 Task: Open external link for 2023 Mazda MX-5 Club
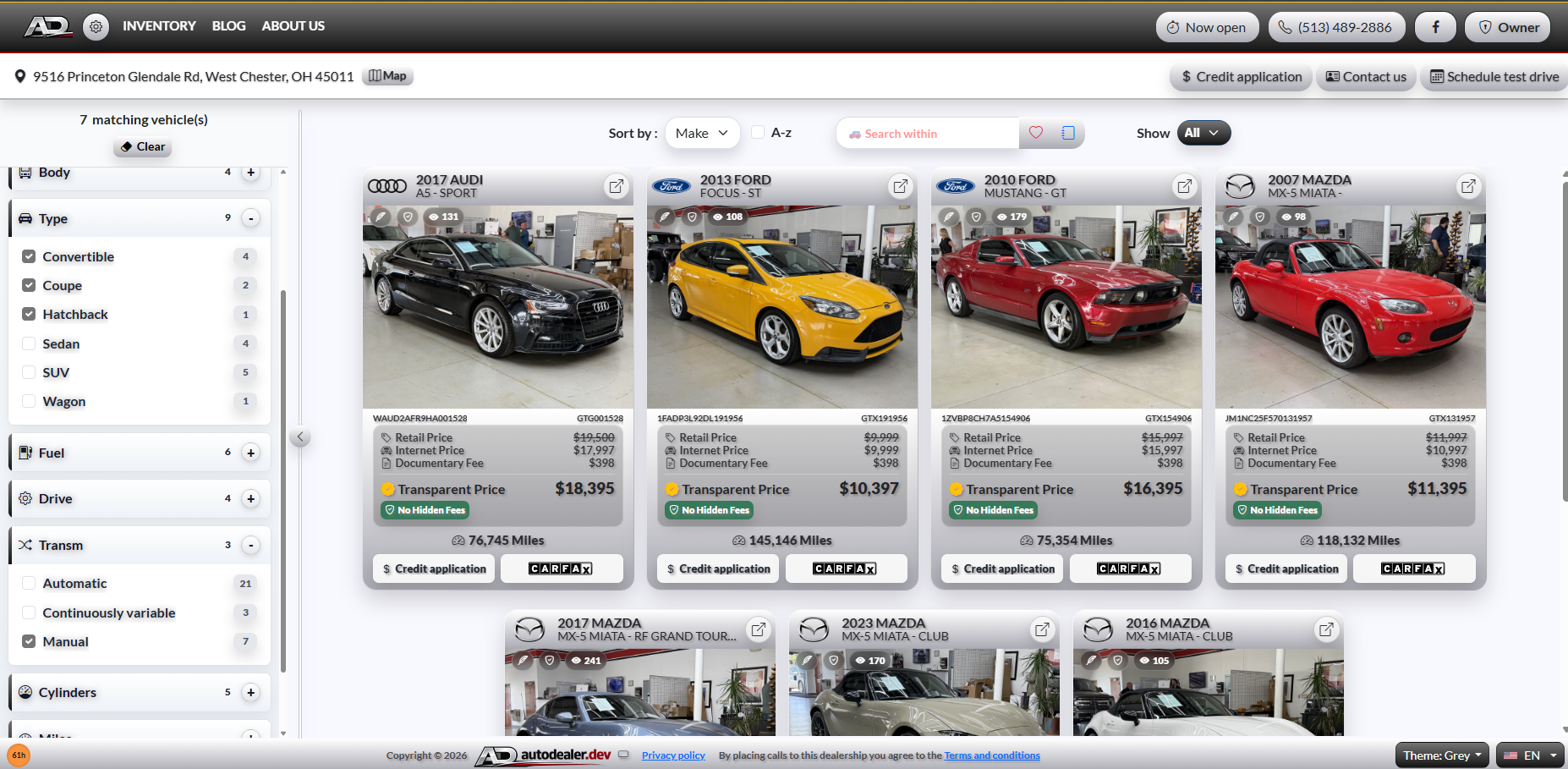pos(1043,629)
